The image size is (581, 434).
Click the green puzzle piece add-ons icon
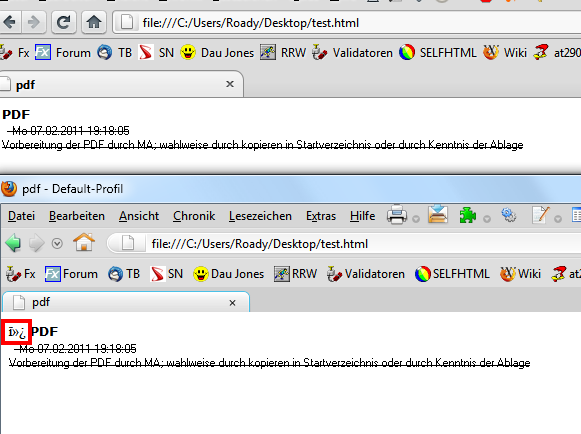468,215
